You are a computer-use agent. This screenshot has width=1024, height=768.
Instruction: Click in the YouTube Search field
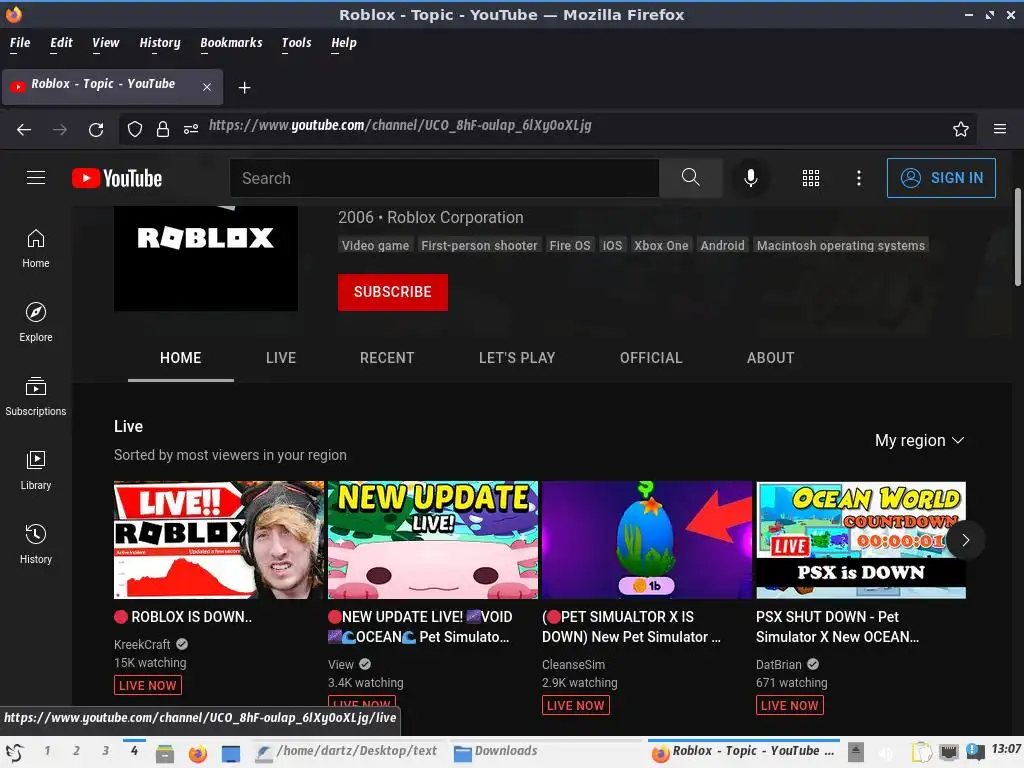tap(444, 178)
